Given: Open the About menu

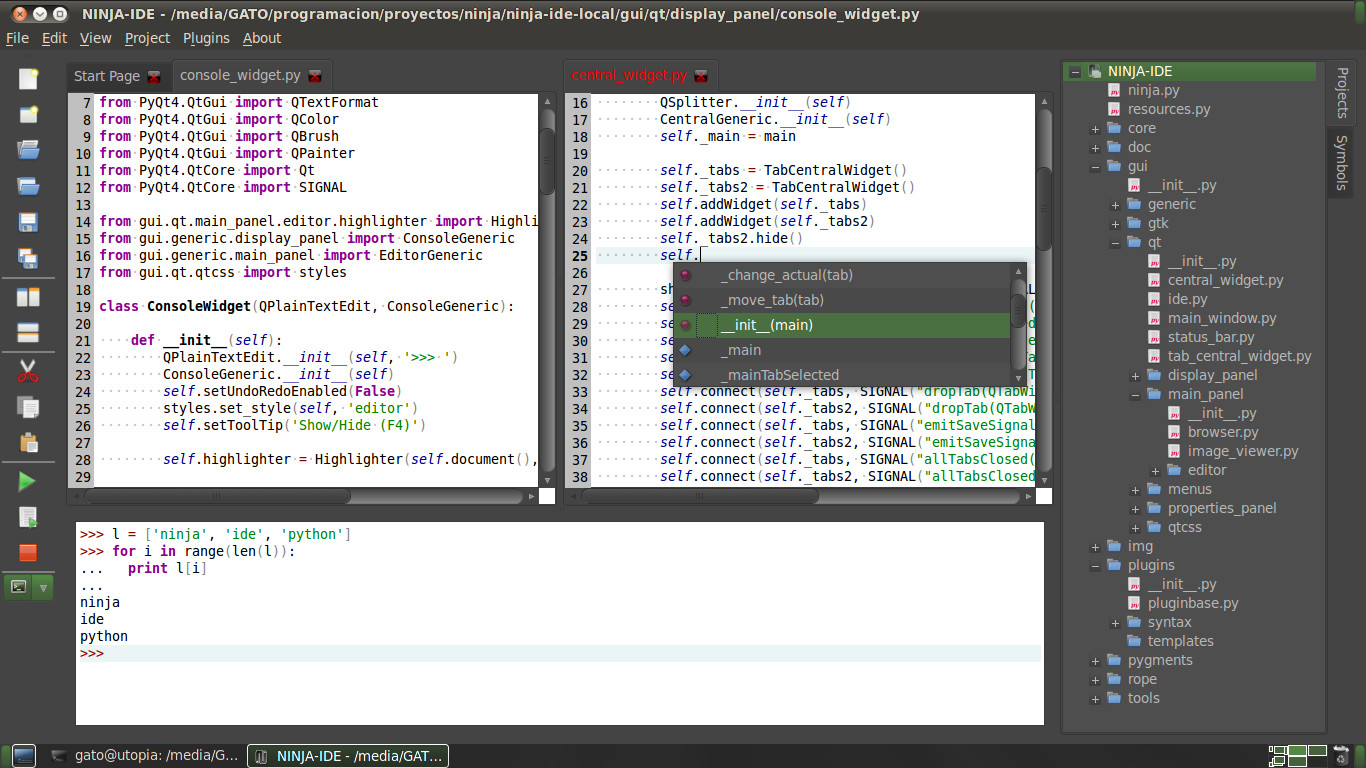Looking at the screenshot, I should [x=262, y=38].
